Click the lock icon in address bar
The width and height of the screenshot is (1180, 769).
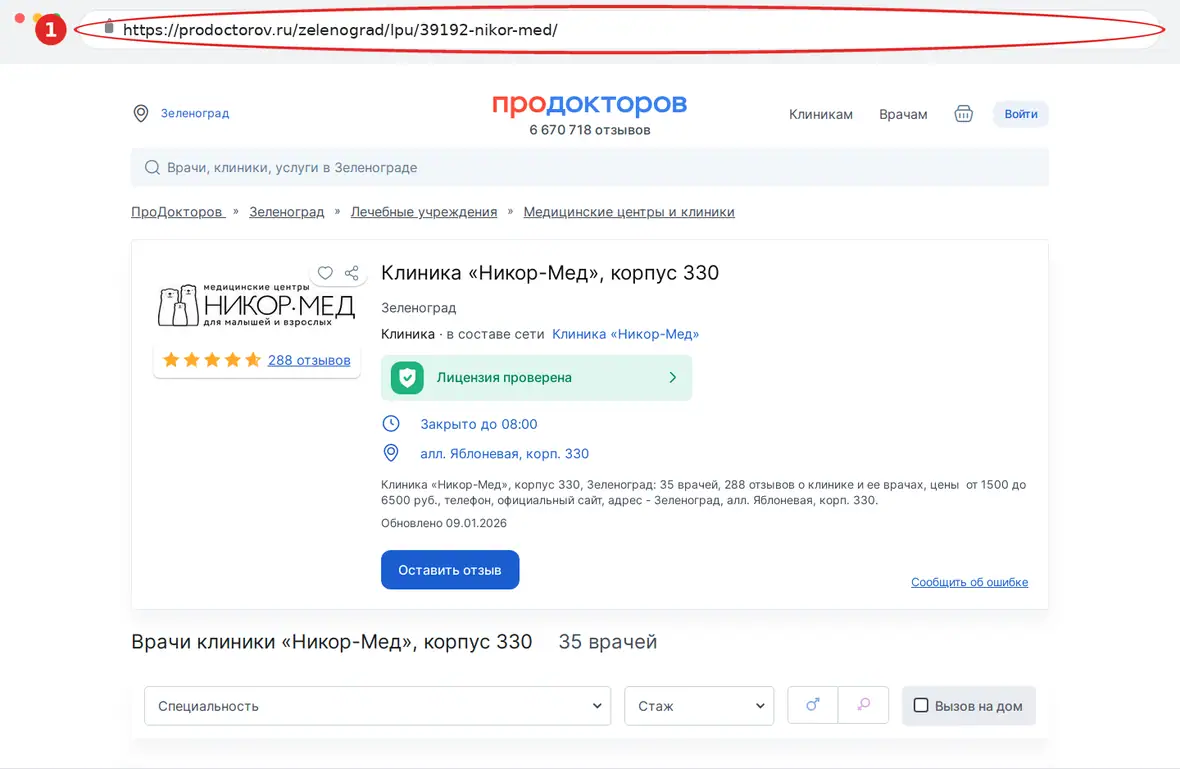[x=109, y=27]
